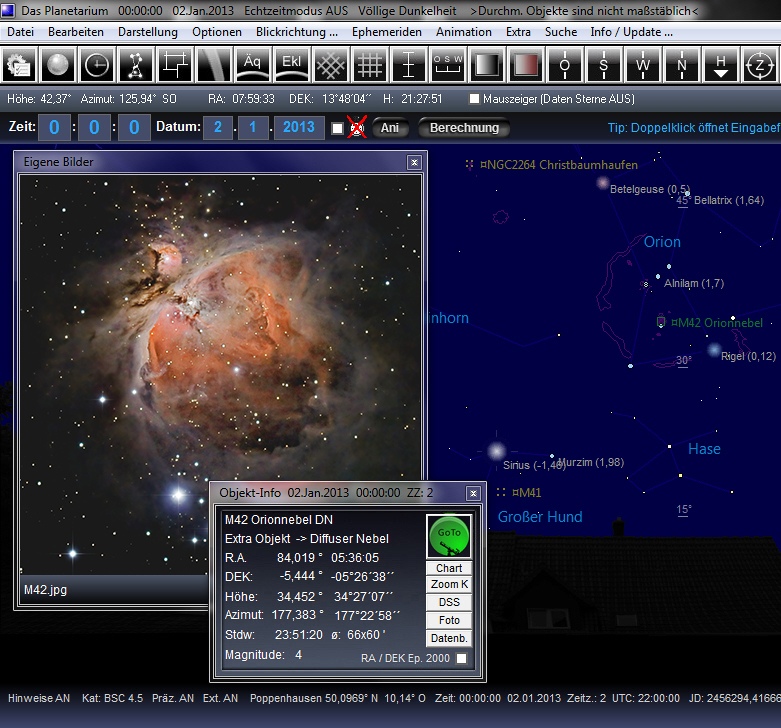Expand the Info / Update menu
781x728 pixels.
tap(631, 32)
